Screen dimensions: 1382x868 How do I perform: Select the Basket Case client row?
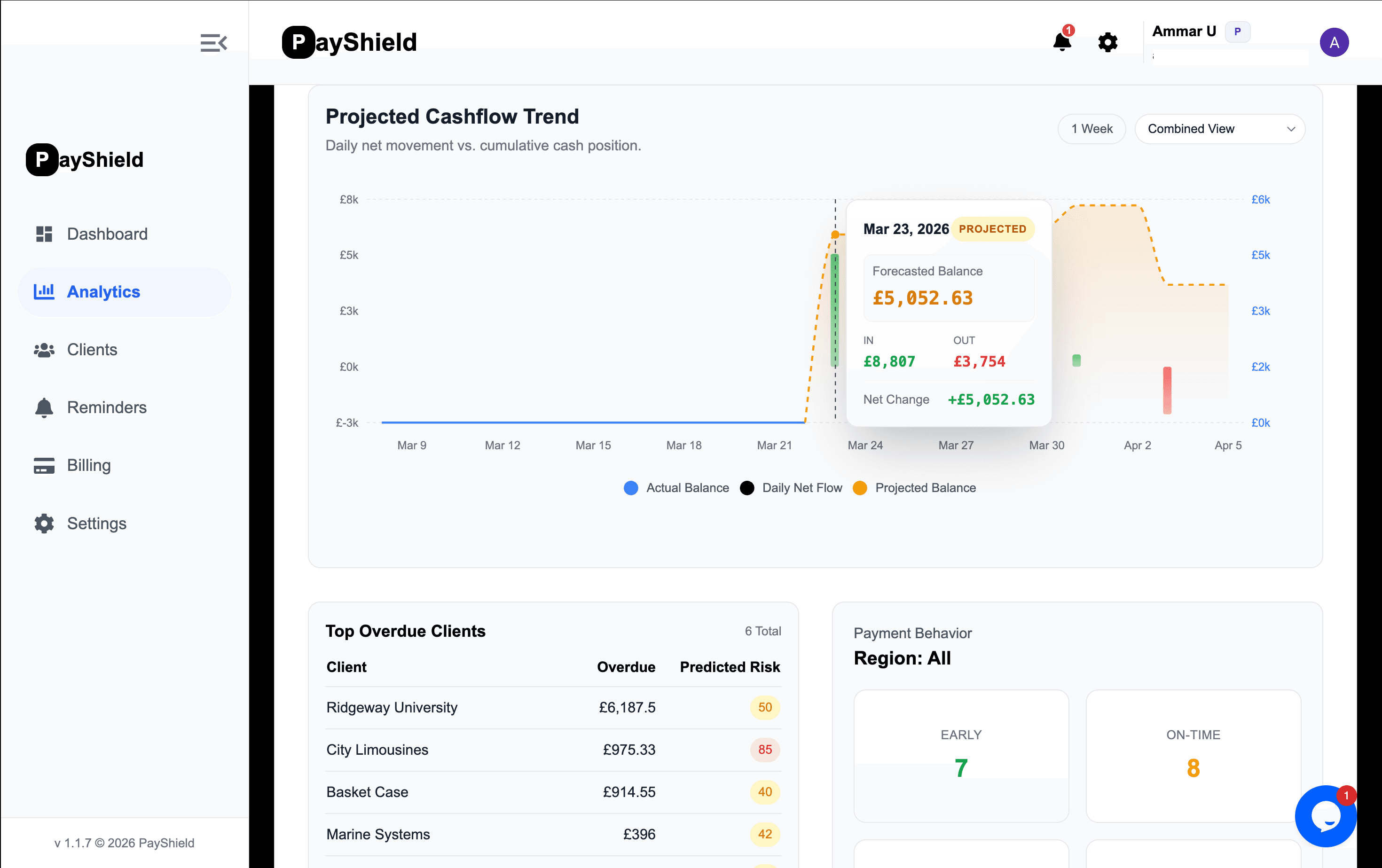point(553,792)
